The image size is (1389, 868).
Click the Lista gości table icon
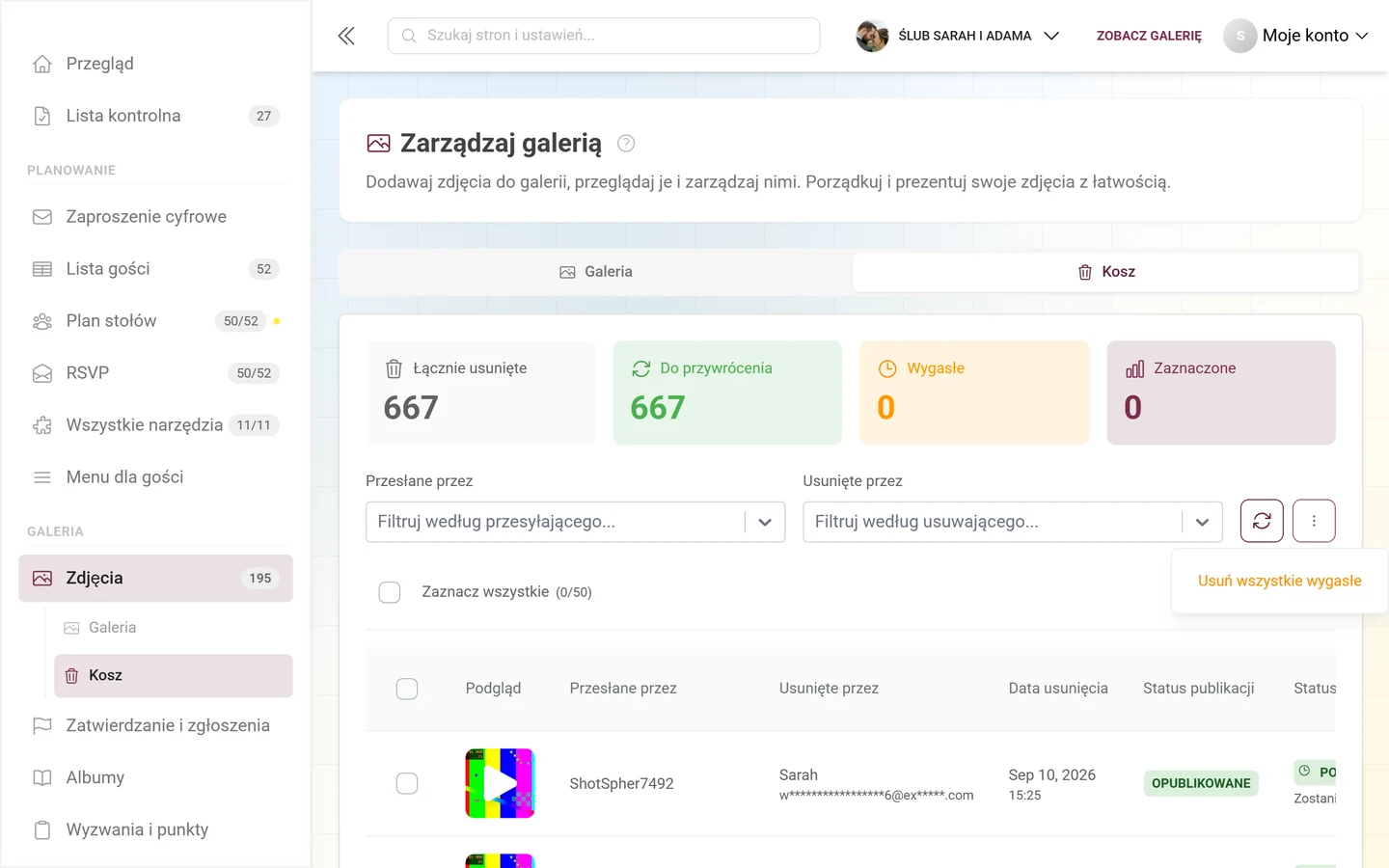click(42, 269)
